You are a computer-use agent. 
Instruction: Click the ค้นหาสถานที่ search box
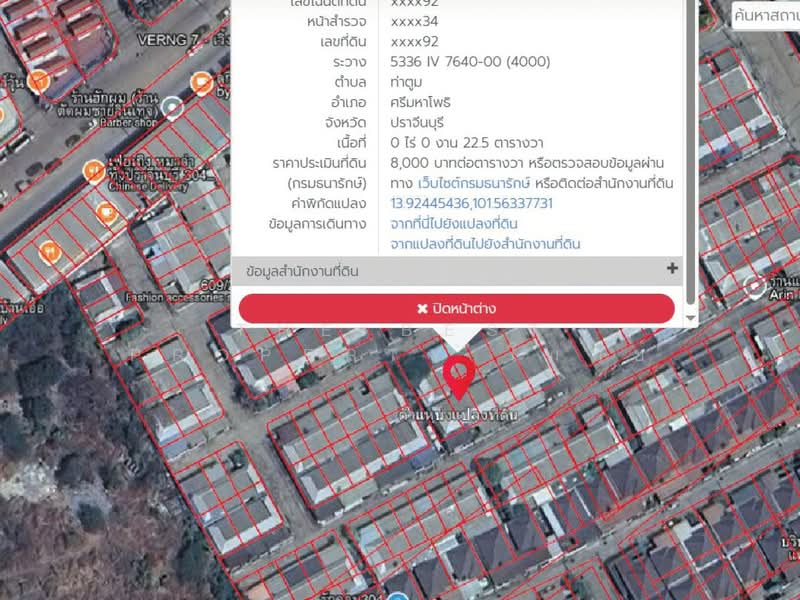coord(766,15)
